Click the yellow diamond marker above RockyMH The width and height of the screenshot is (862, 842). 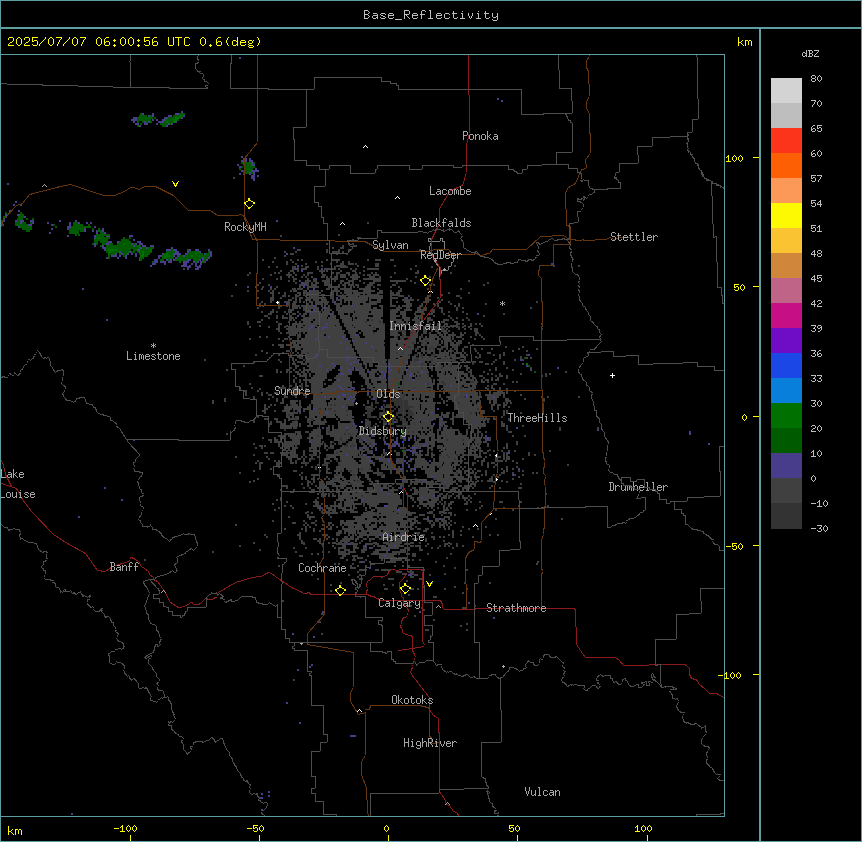[250, 204]
